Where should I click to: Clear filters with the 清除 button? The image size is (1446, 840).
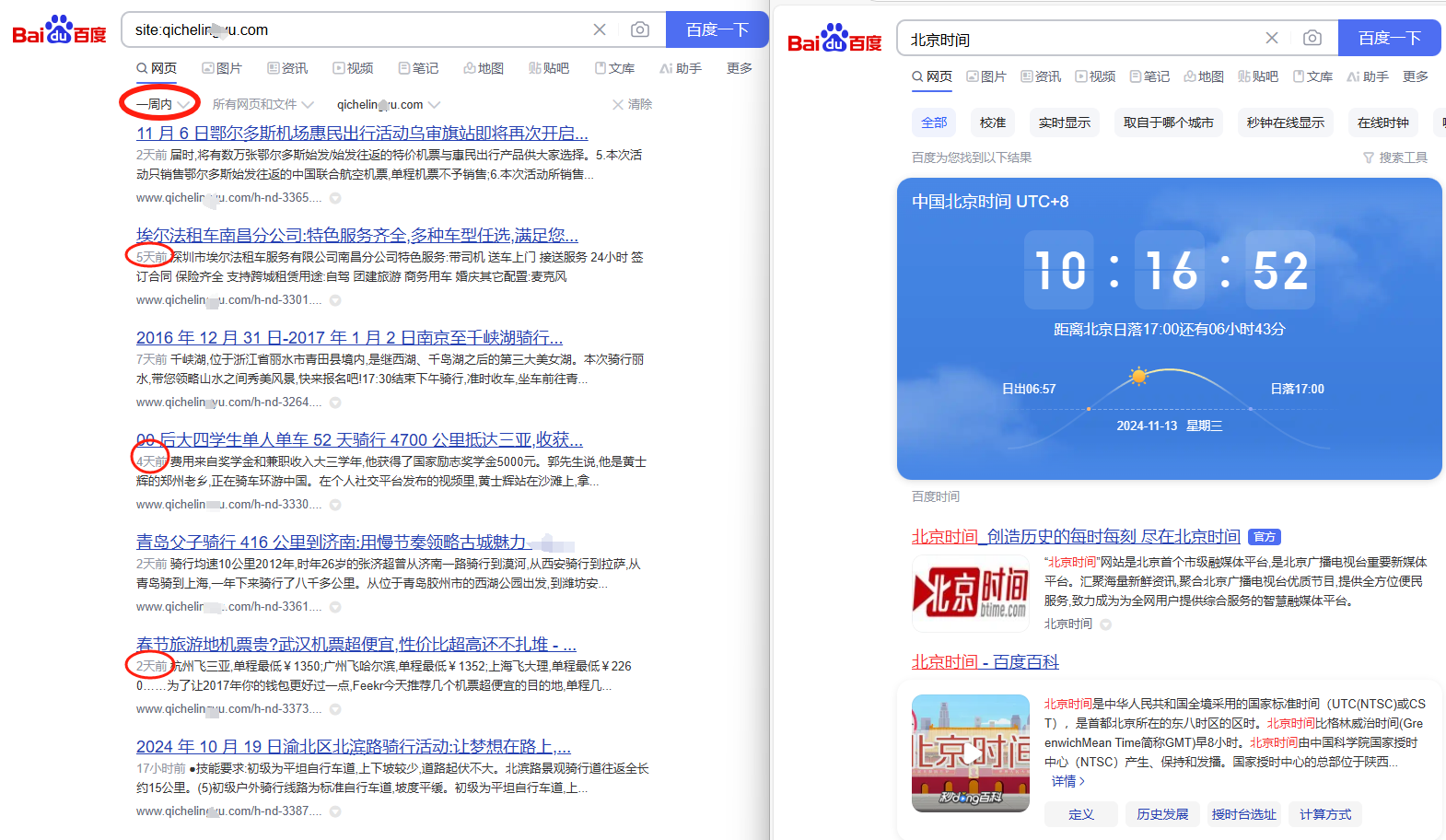(x=632, y=104)
